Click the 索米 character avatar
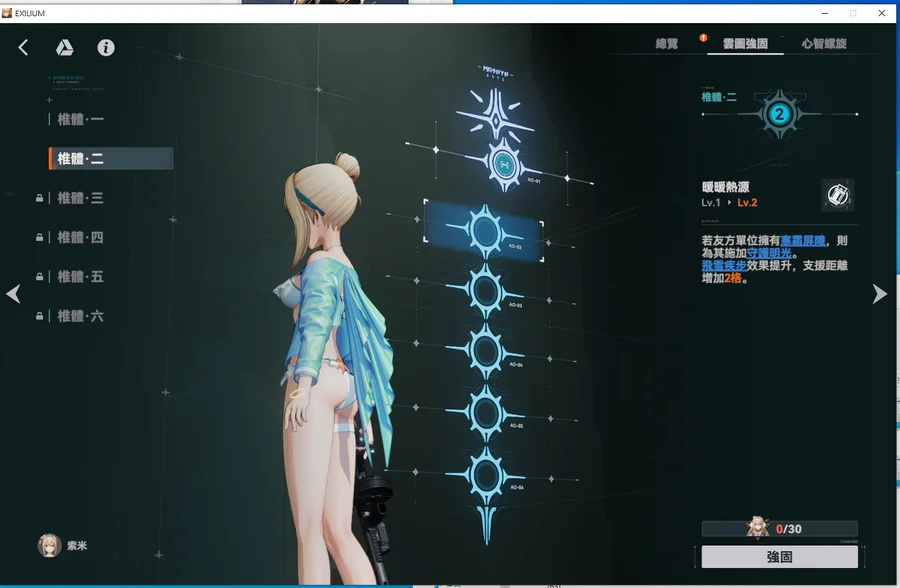 click(49, 546)
